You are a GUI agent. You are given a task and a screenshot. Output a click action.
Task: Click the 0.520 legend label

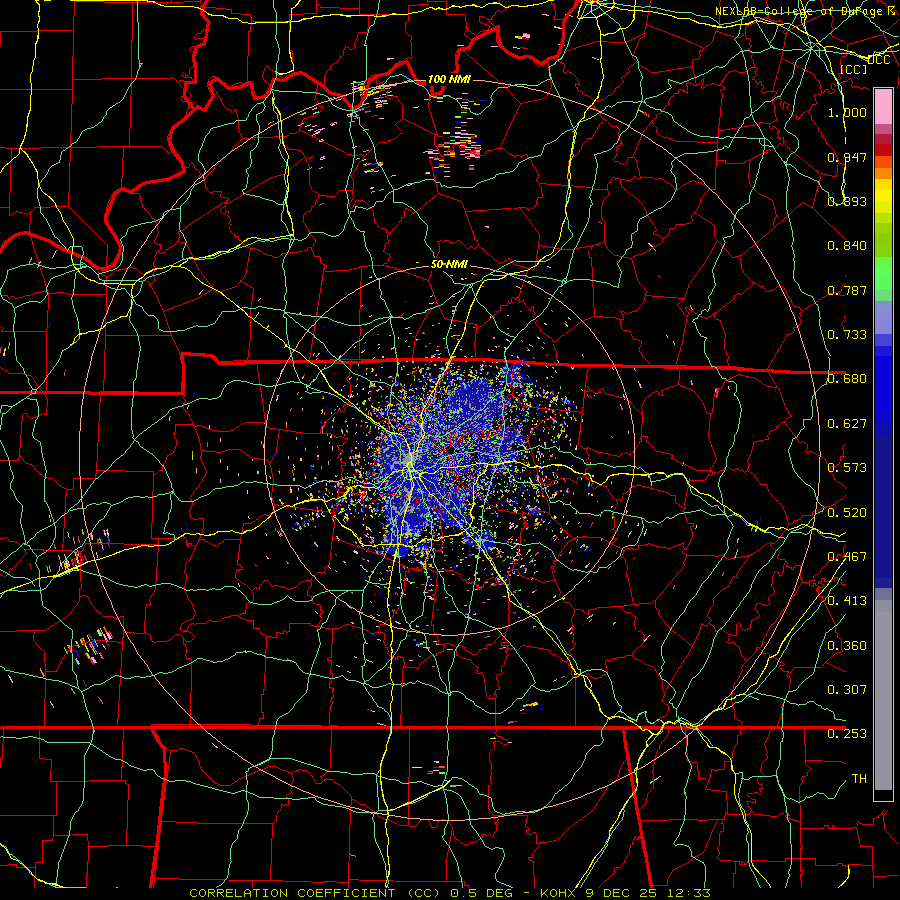coord(847,512)
